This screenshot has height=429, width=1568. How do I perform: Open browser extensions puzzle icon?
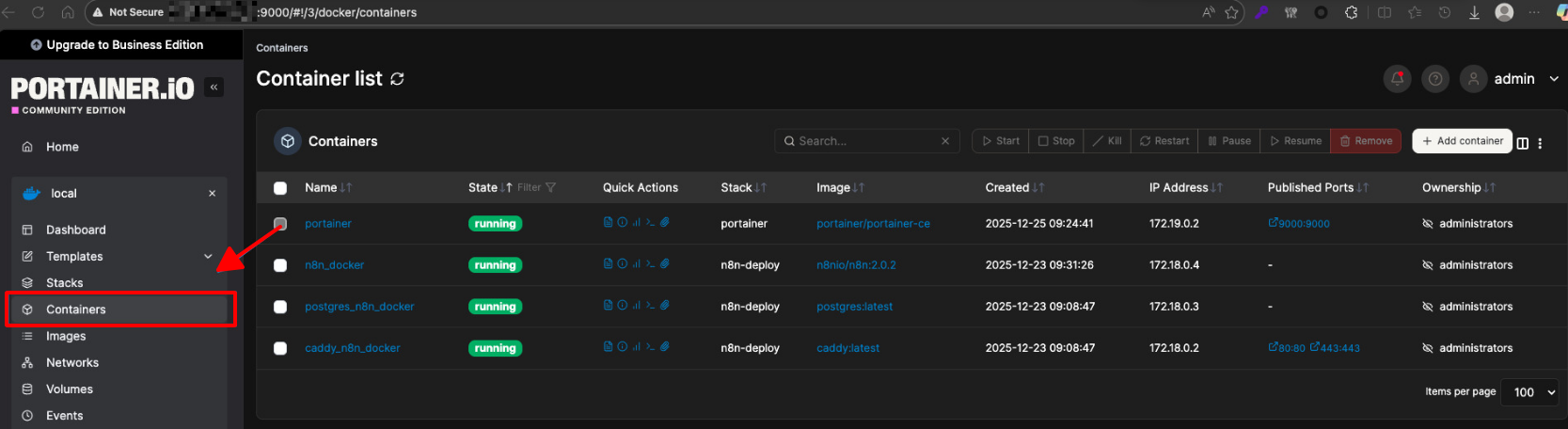coord(1351,12)
